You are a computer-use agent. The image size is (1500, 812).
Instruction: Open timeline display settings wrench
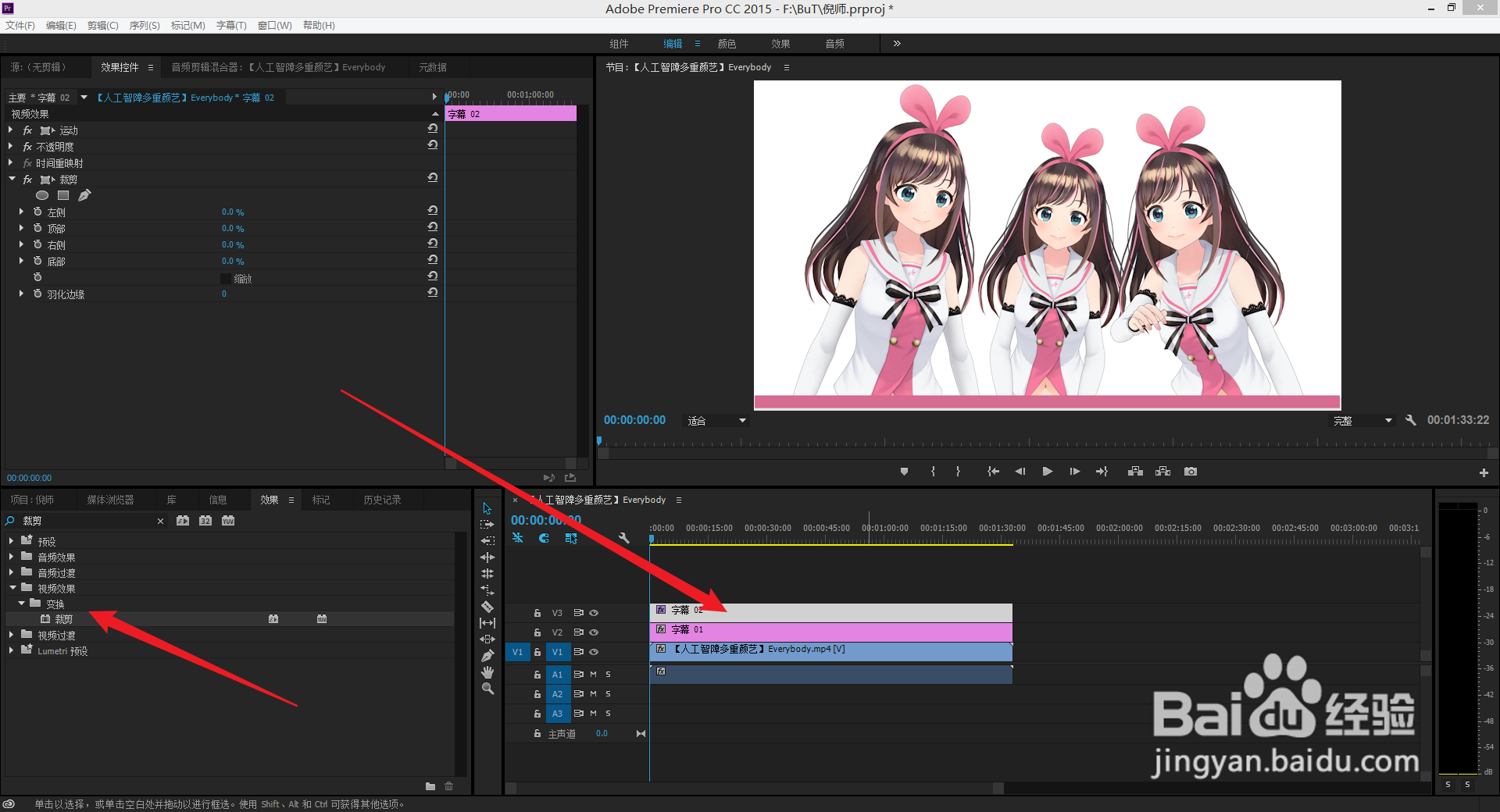(x=623, y=538)
